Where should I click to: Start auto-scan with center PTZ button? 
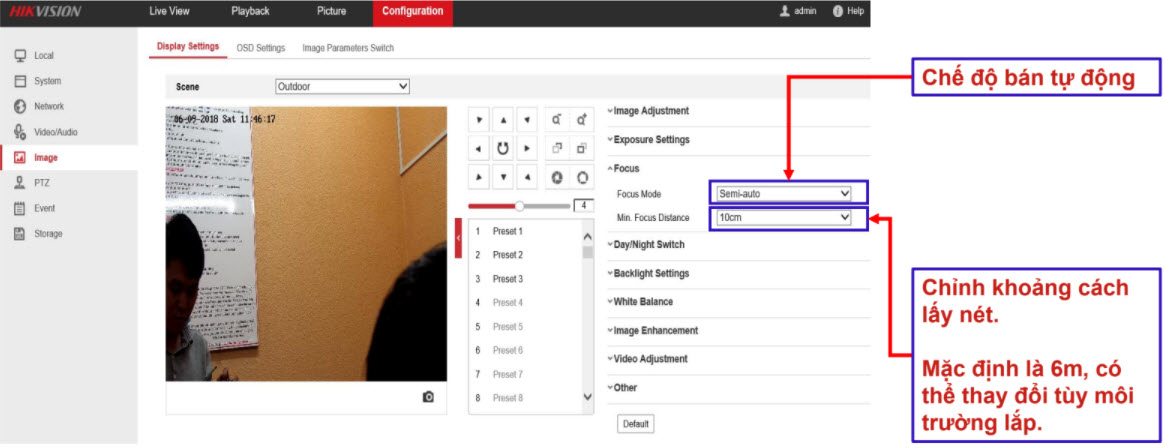click(x=504, y=149)
